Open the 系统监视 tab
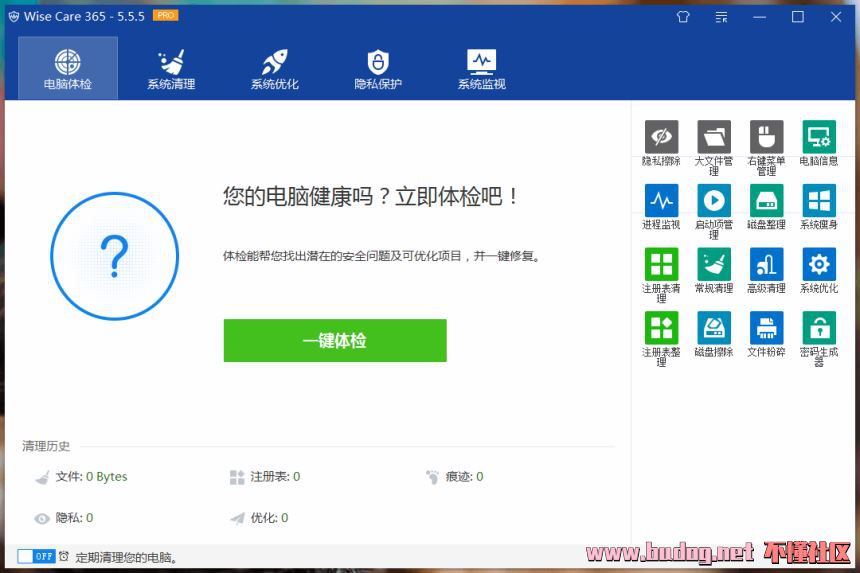This screenshot has height=573, width=860. click(x=481, y=69)
